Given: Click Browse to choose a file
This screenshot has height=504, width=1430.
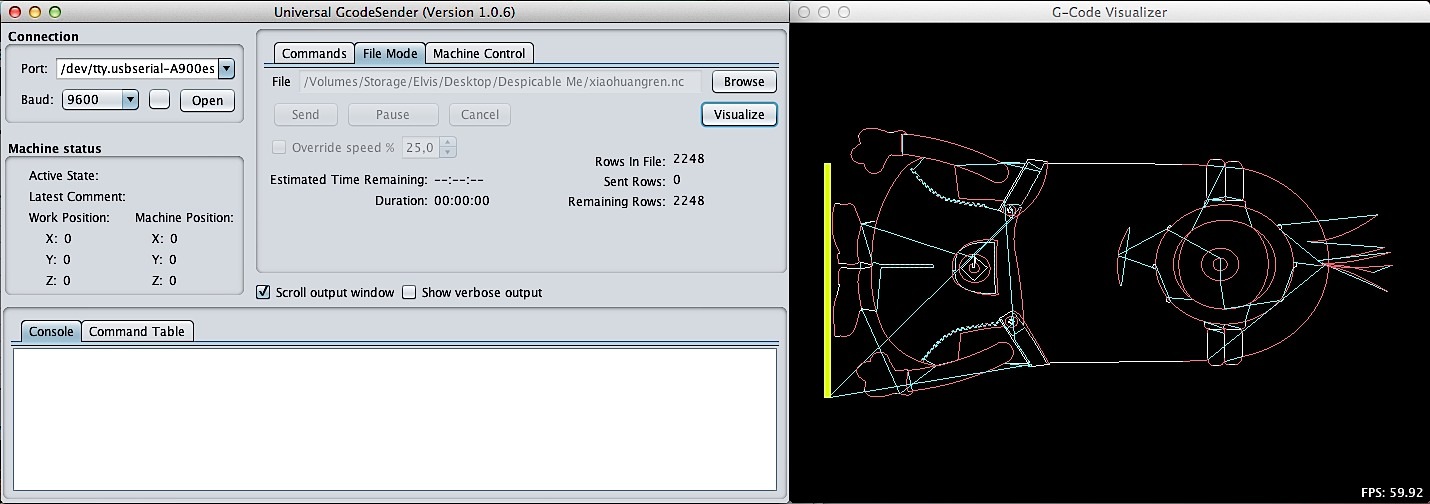Looking at the screenshot, I should [744, 82].
